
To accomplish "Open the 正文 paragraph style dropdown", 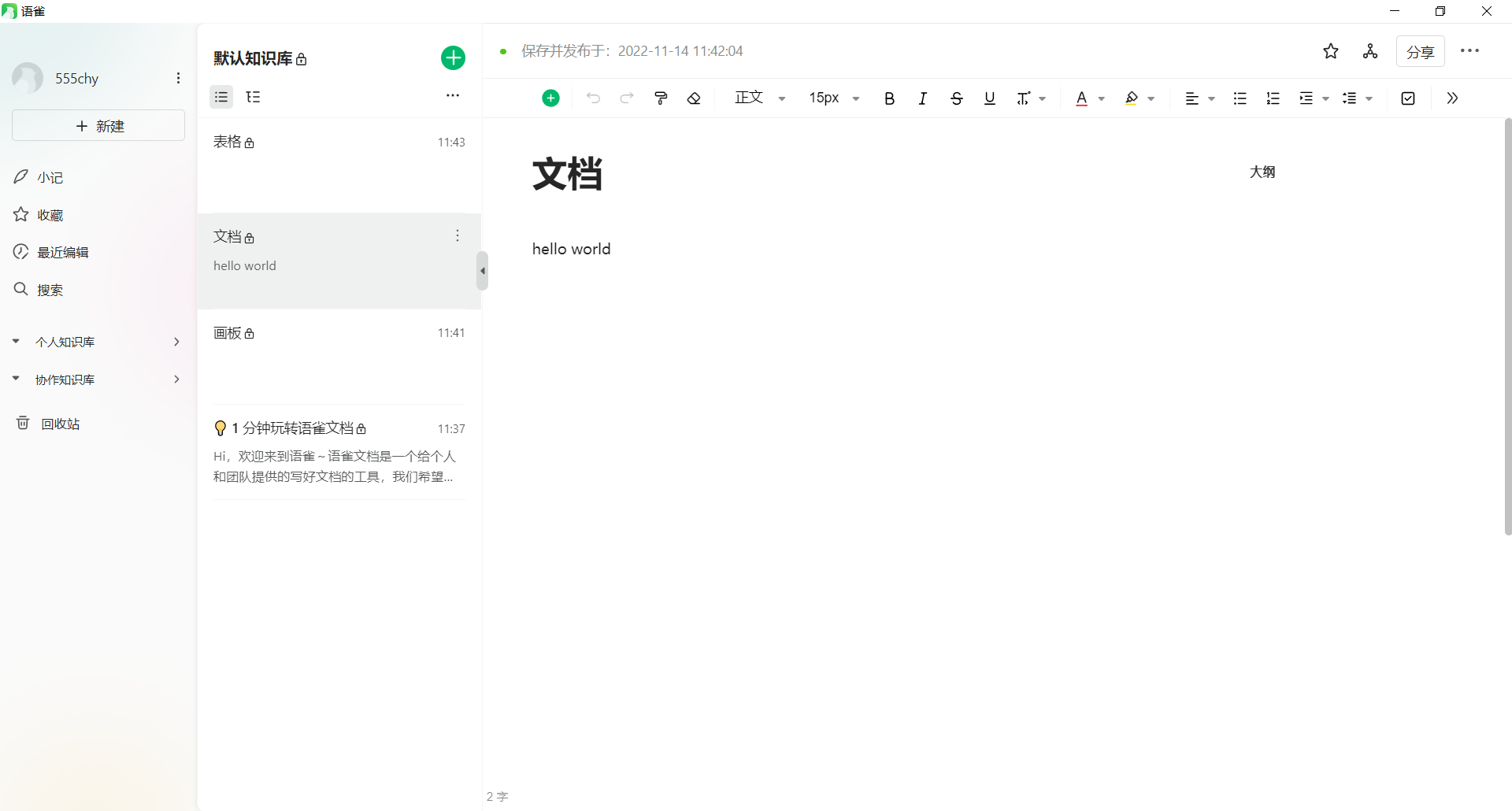I will tap(760, 98).
